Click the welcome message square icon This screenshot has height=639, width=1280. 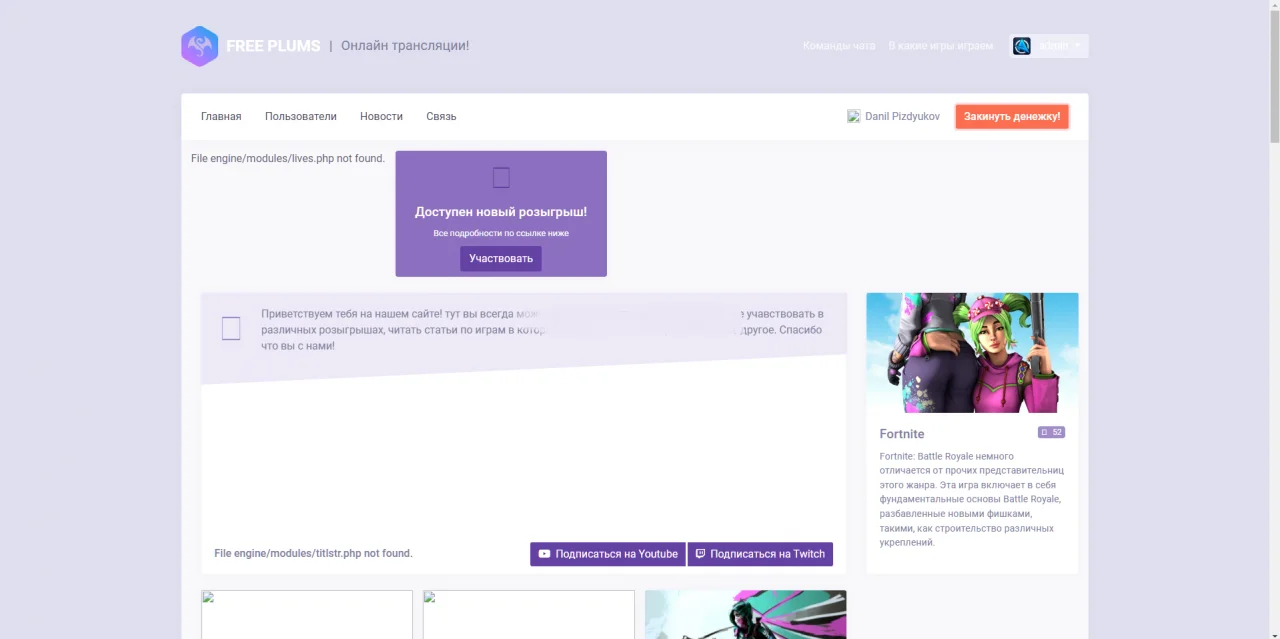231,328
